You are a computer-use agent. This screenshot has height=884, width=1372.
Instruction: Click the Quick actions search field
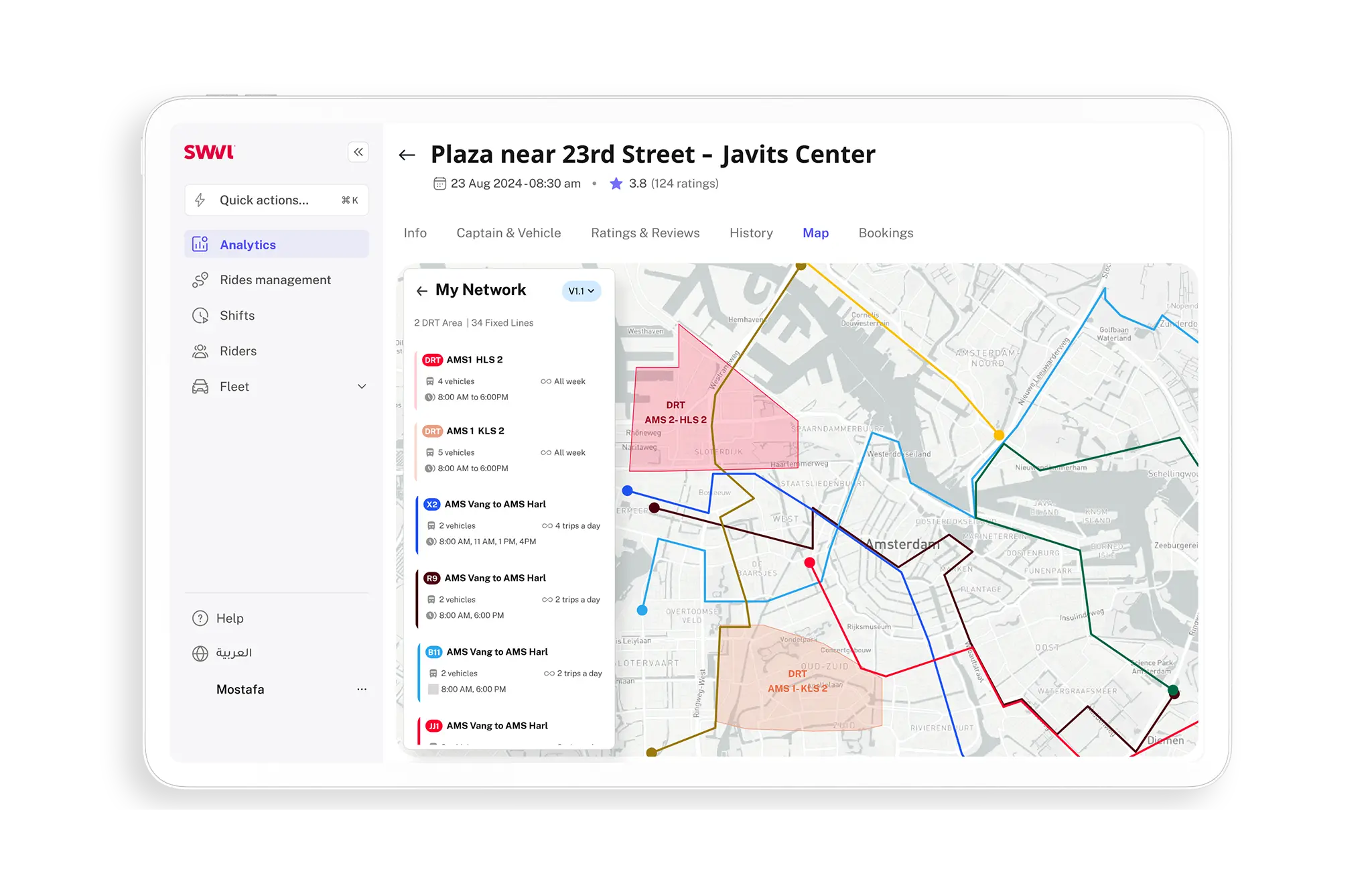pyautogui.click(x=277, y=200)
